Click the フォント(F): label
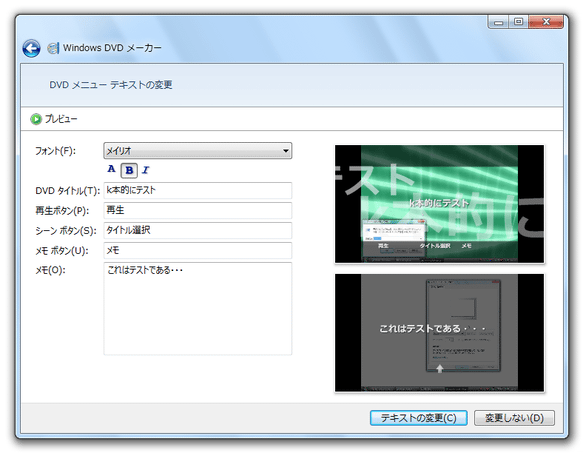Image resolution: width=586 pixels, height=456 pixels. [55, 151]
